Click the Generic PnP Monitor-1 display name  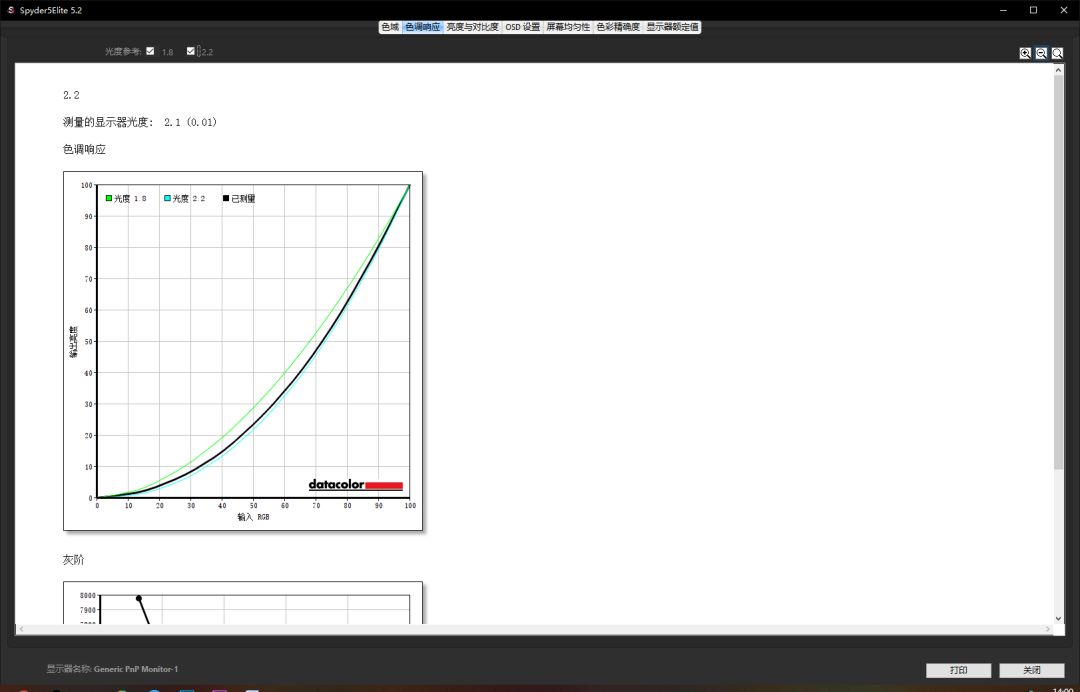(136, 669)
